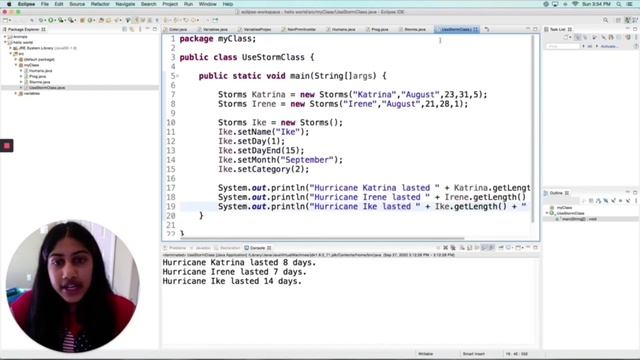Open macOS Notification Center icon
This screenshot has height=360, width=640.
pos(630,4)
